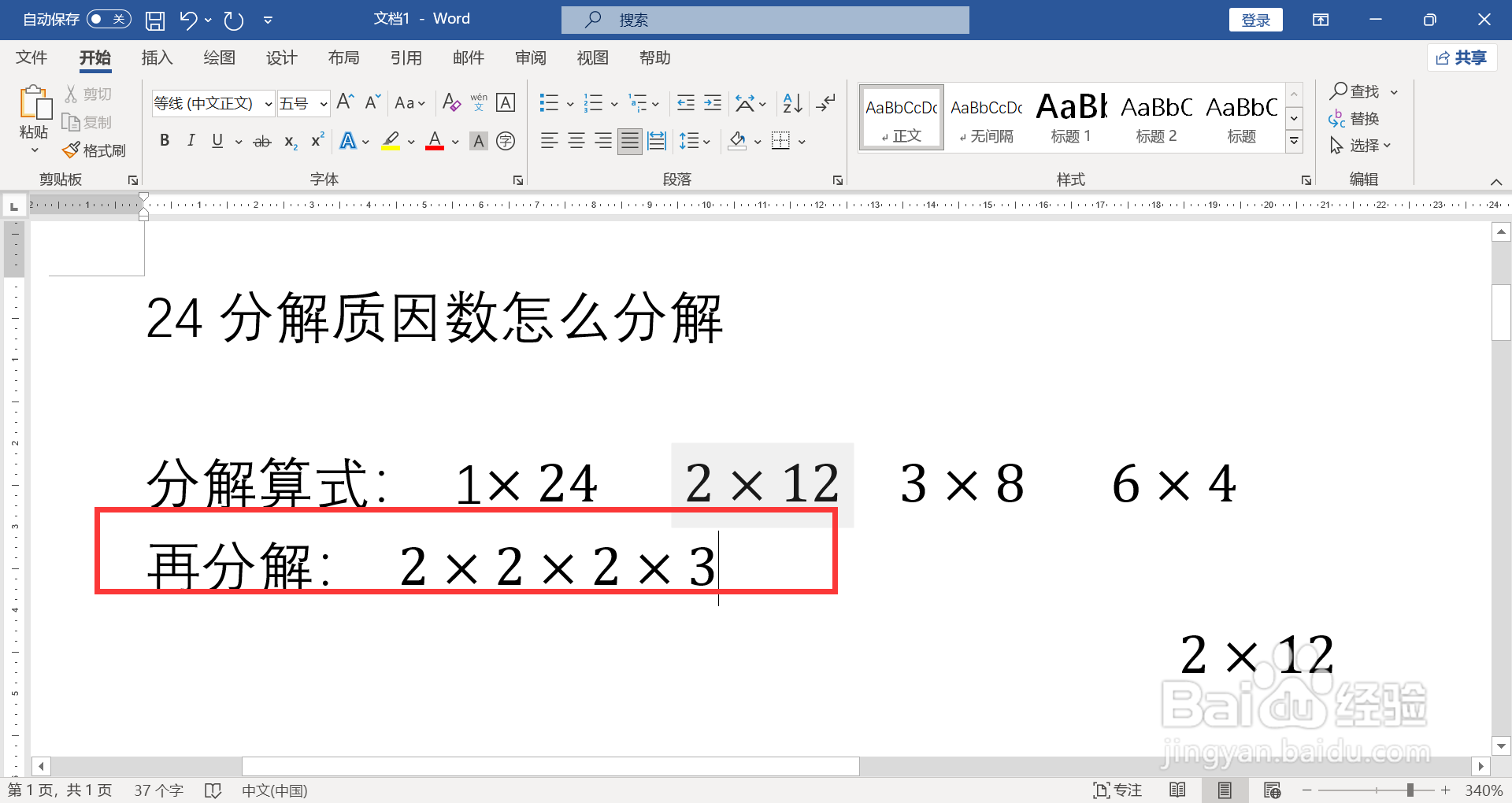
Task: Enable superscript formatting
Action: pos(316,140)
